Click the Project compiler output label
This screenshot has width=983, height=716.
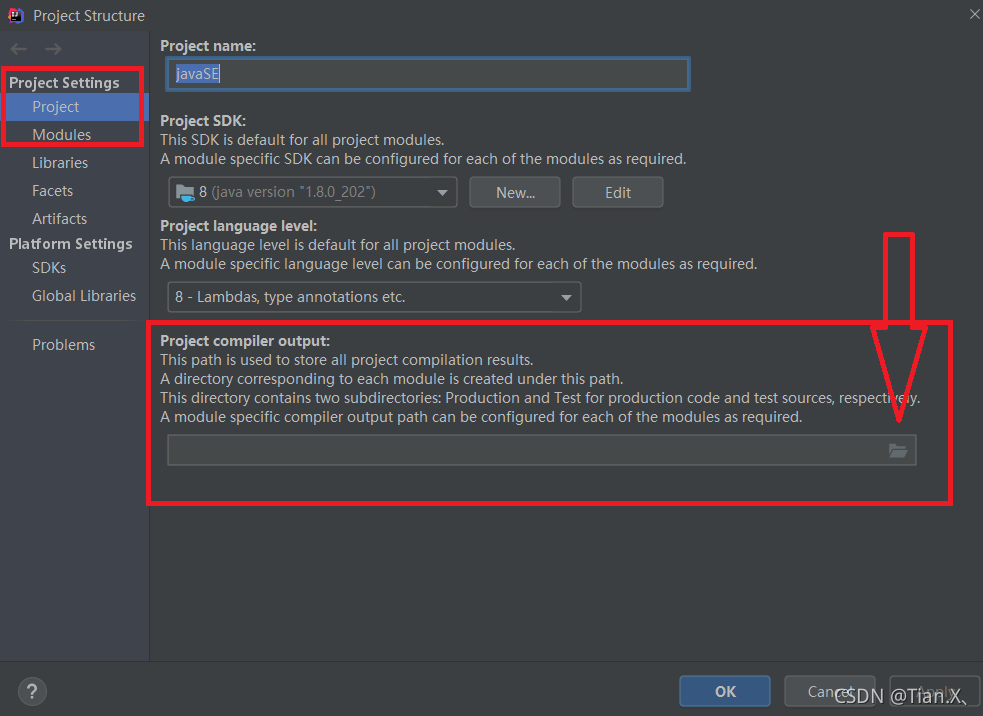(x=245, y=341)
